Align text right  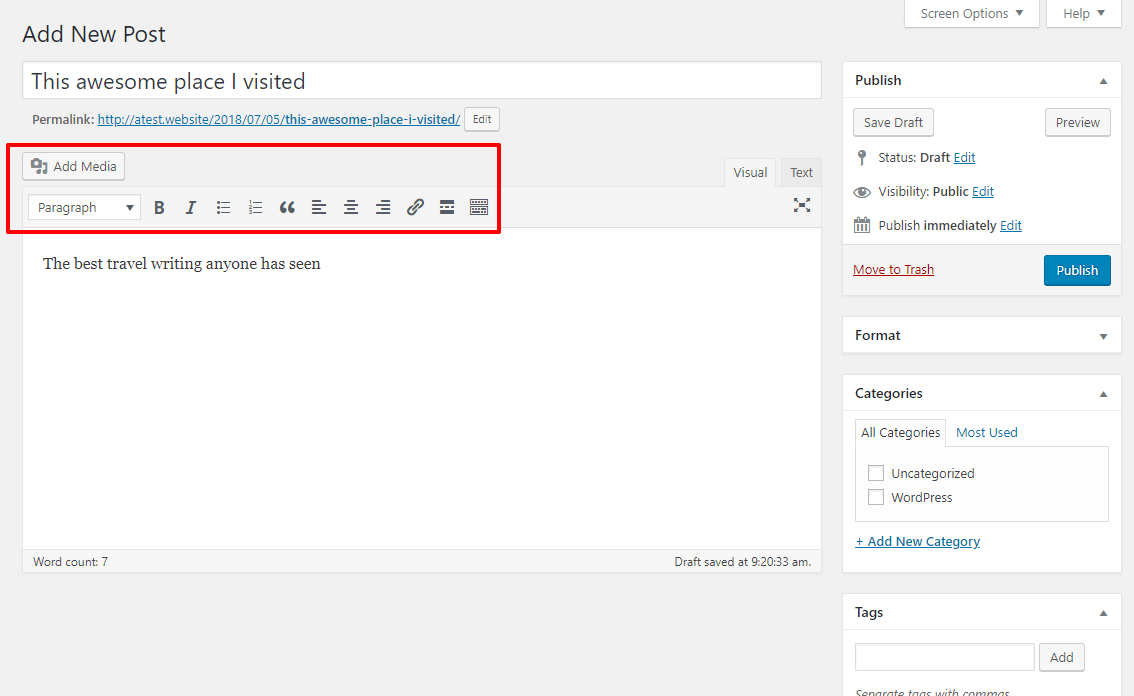[383, 208]
